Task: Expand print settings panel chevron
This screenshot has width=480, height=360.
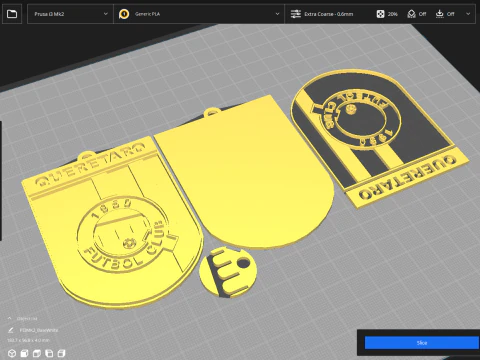Action: pyautogui.click(x=468, y=14)
